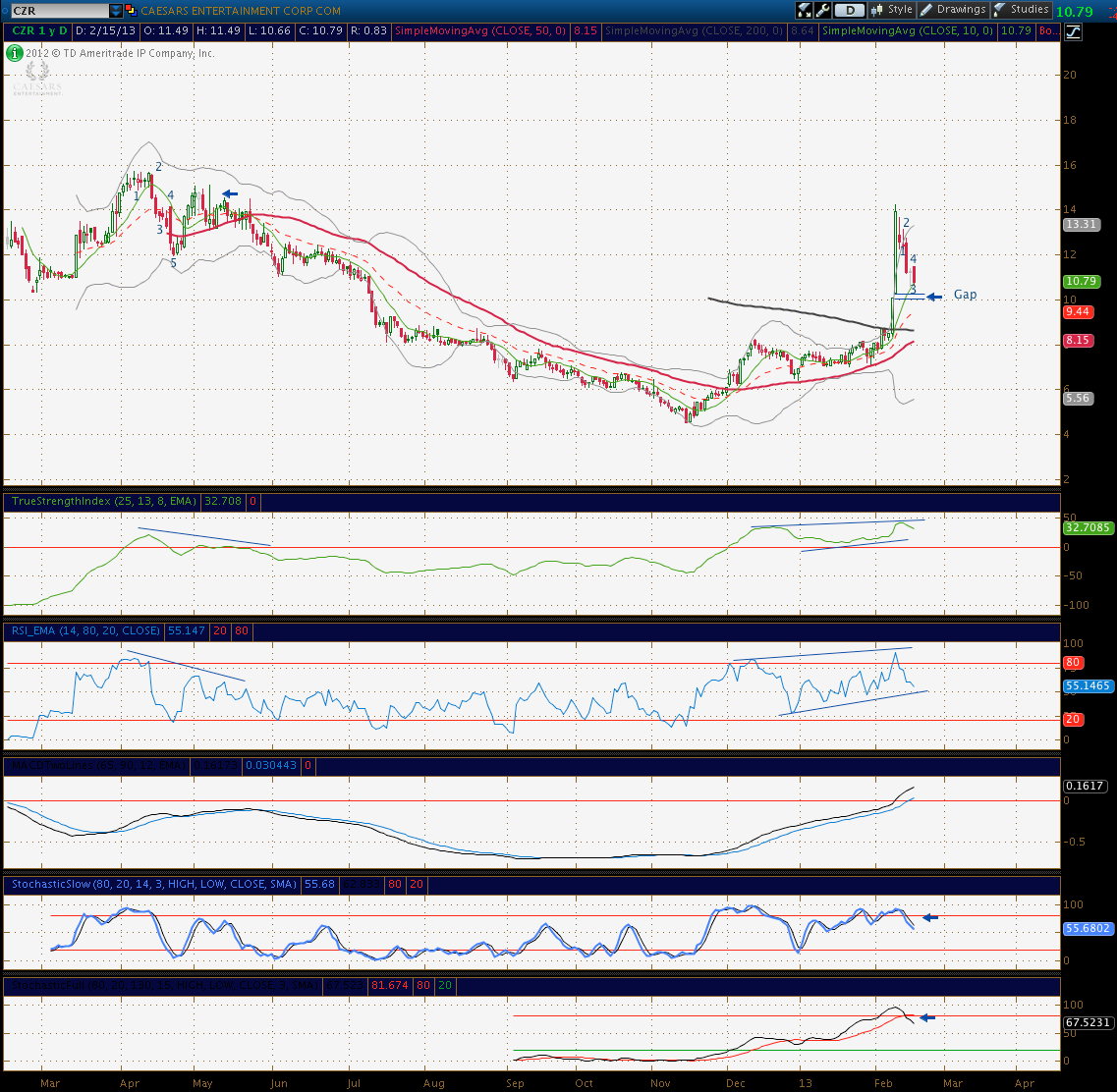The image size is (1117, 1092).
Task: Open the Studies menu
Action: click(x=1021, y=9)
